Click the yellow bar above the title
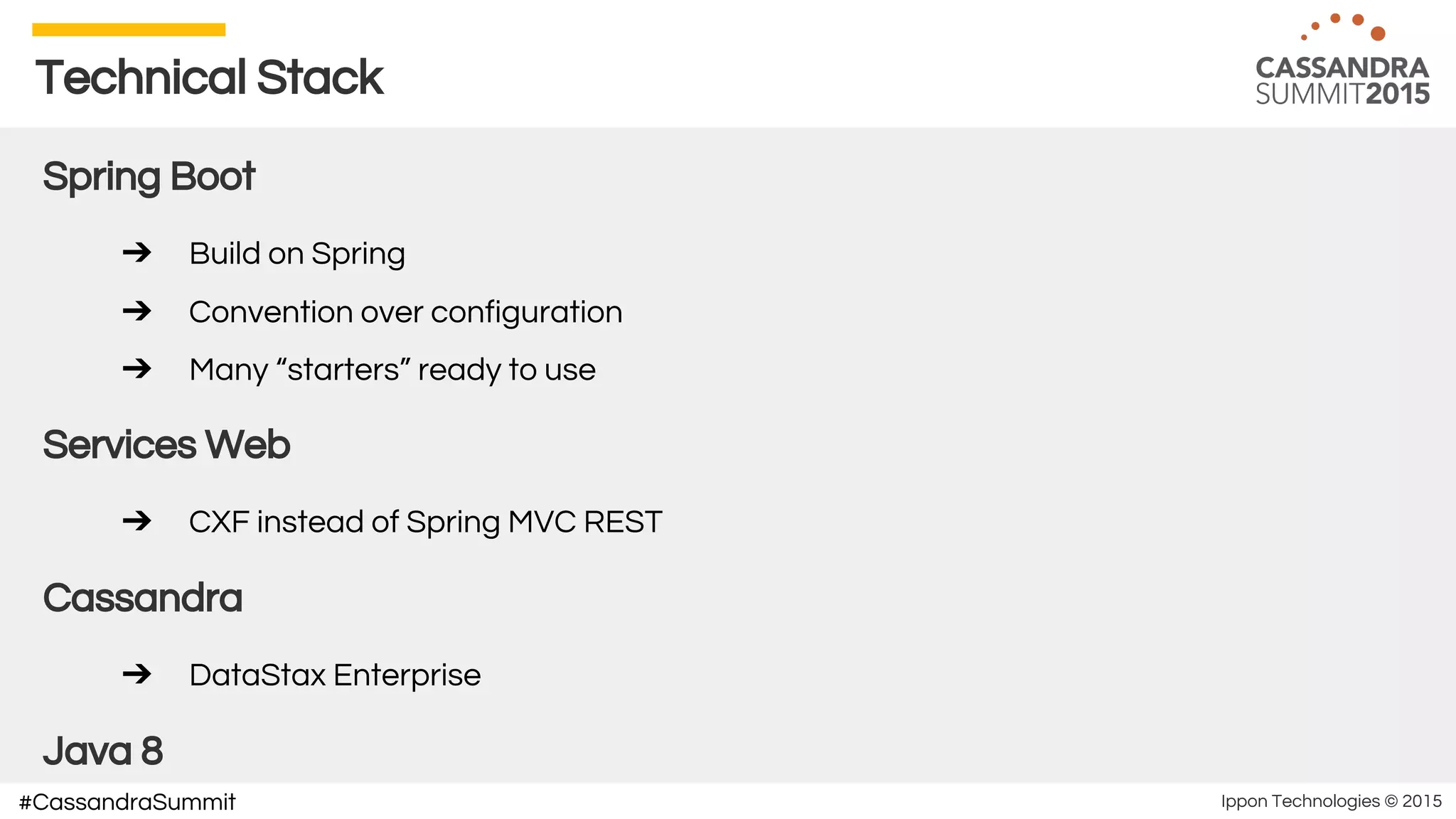Image resolution: width=1456 pixels, height=819 pixels. 129,30
